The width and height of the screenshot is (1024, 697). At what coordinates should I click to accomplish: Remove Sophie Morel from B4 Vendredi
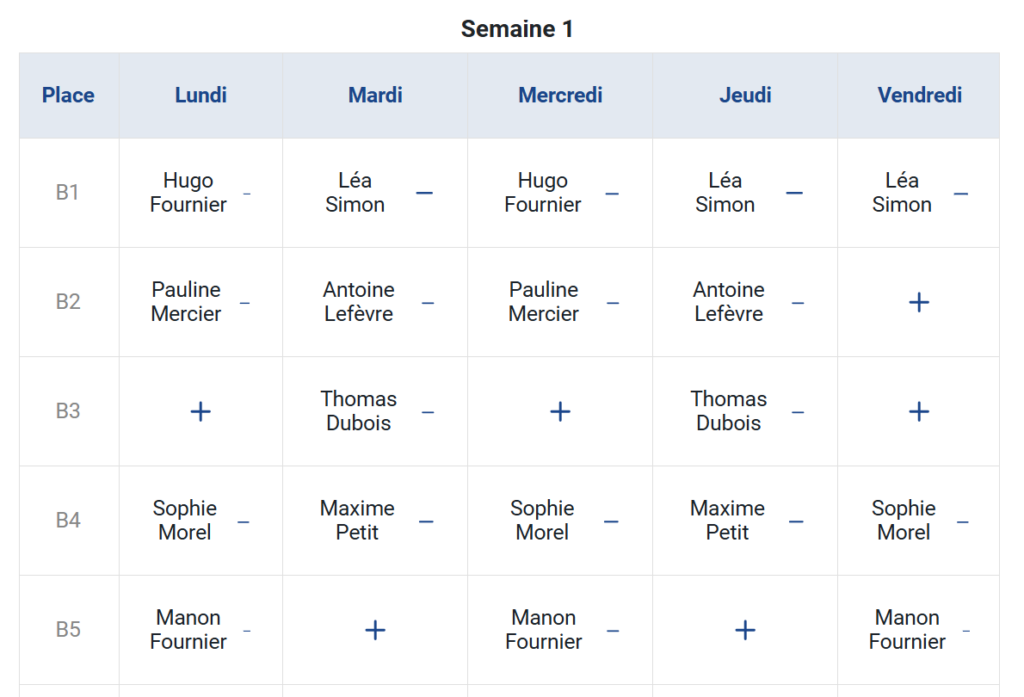click(x=961, y=520)
